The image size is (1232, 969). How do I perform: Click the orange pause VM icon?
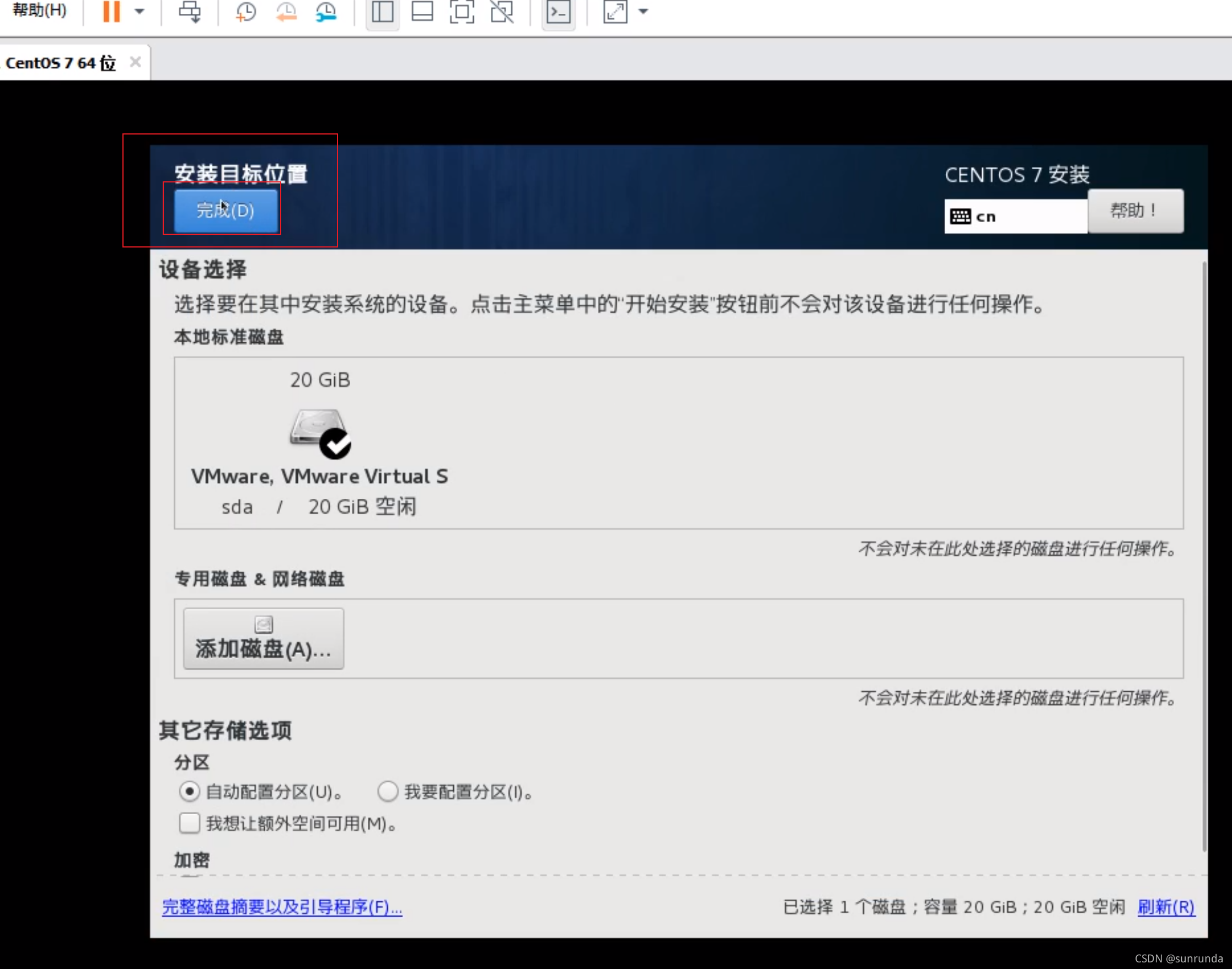[111, 12]
